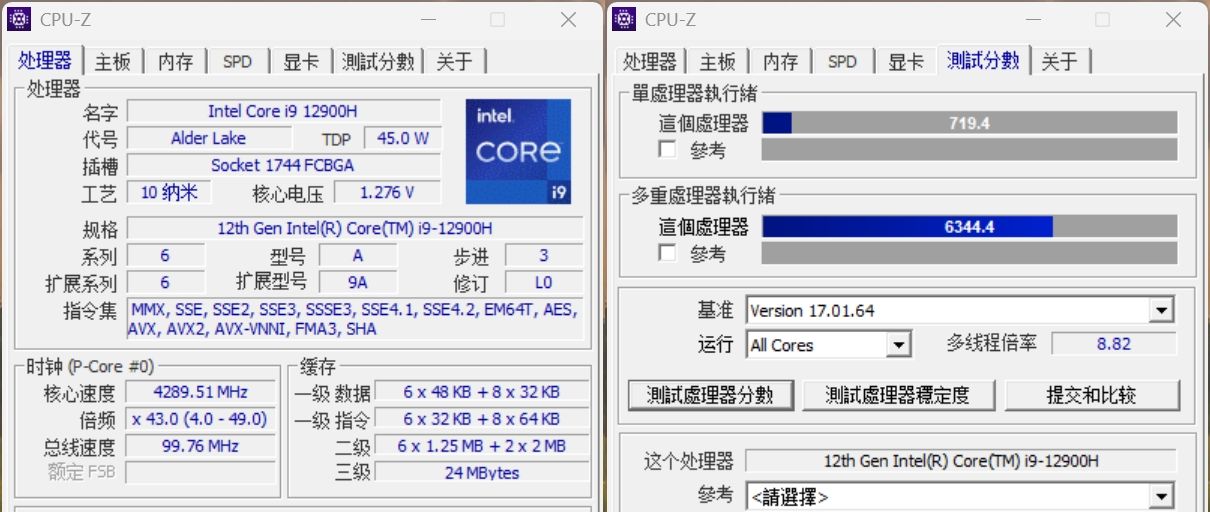Click the empty single-thread reference bar
The image size is (1210, 512).
pyautogui.click(x=969, y=150)
